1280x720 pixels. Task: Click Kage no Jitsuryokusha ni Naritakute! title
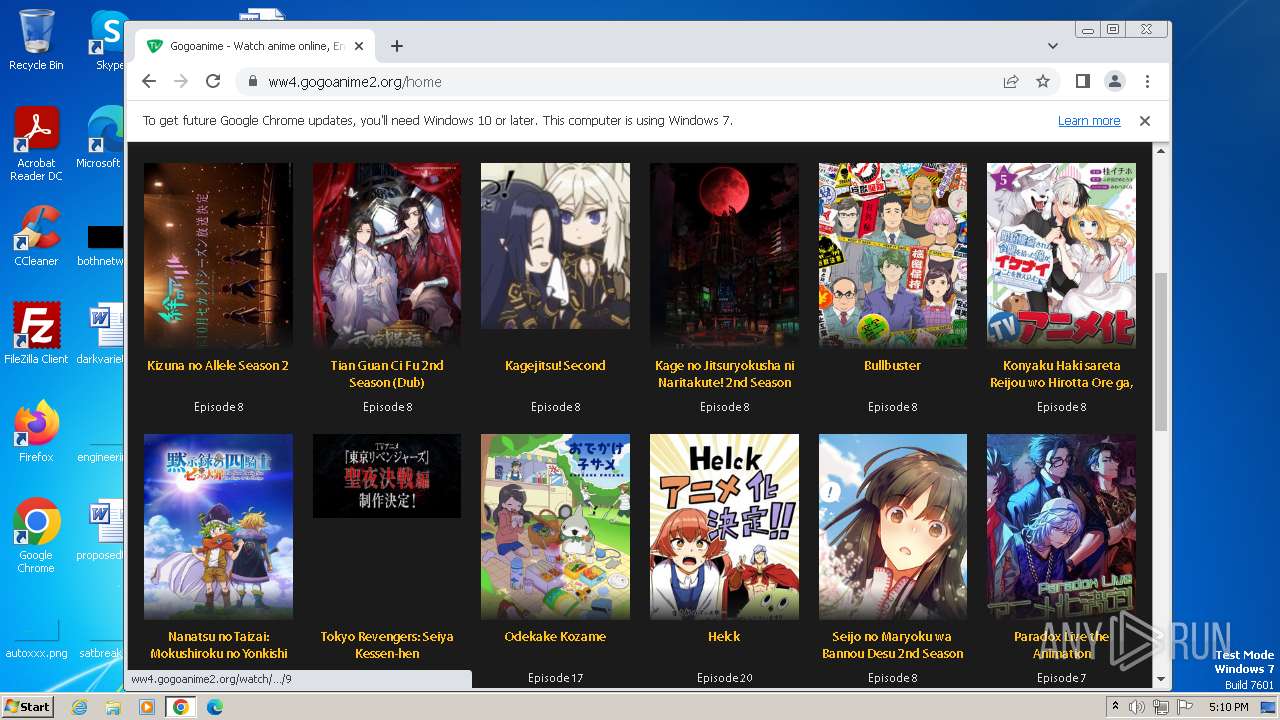coord(724,374)
